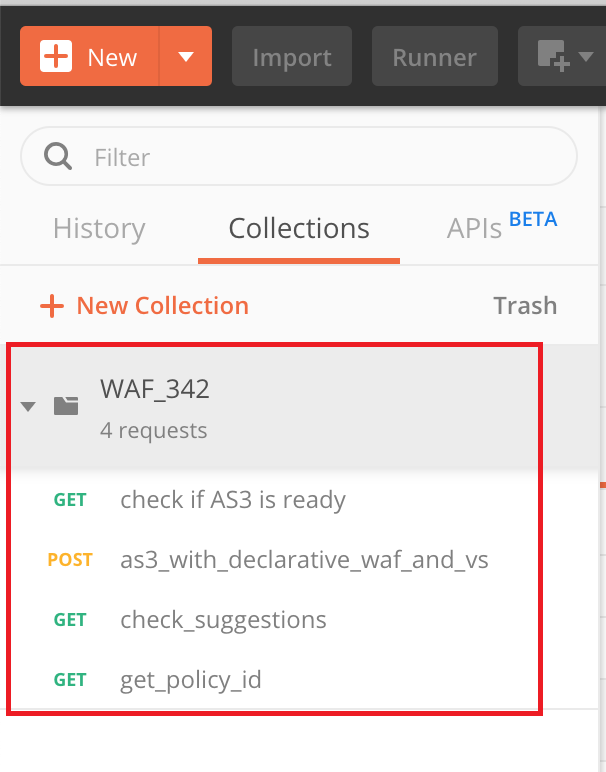Open the APIs BETA tab
The width and height of the screenshot is (606, 772).
pyautogui.click(x=502, y=226)
